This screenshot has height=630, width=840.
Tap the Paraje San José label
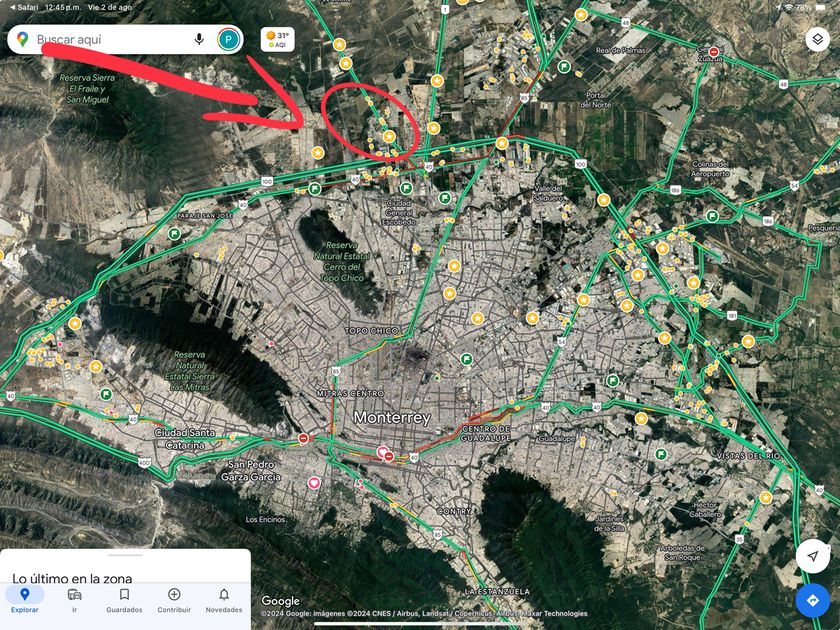point(205,215)
